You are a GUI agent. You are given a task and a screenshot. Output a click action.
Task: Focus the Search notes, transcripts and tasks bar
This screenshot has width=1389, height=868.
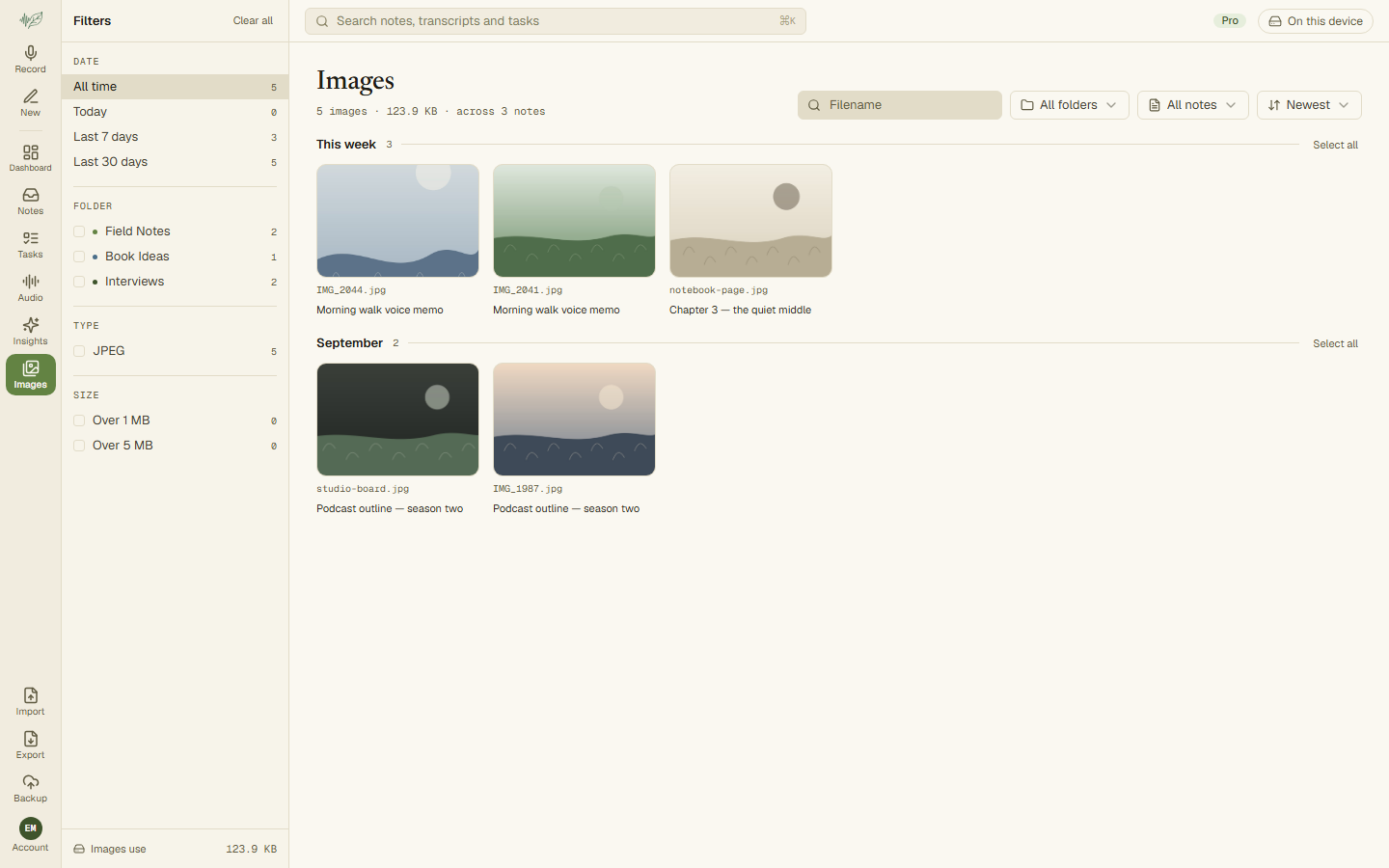[x=556, y=21]
